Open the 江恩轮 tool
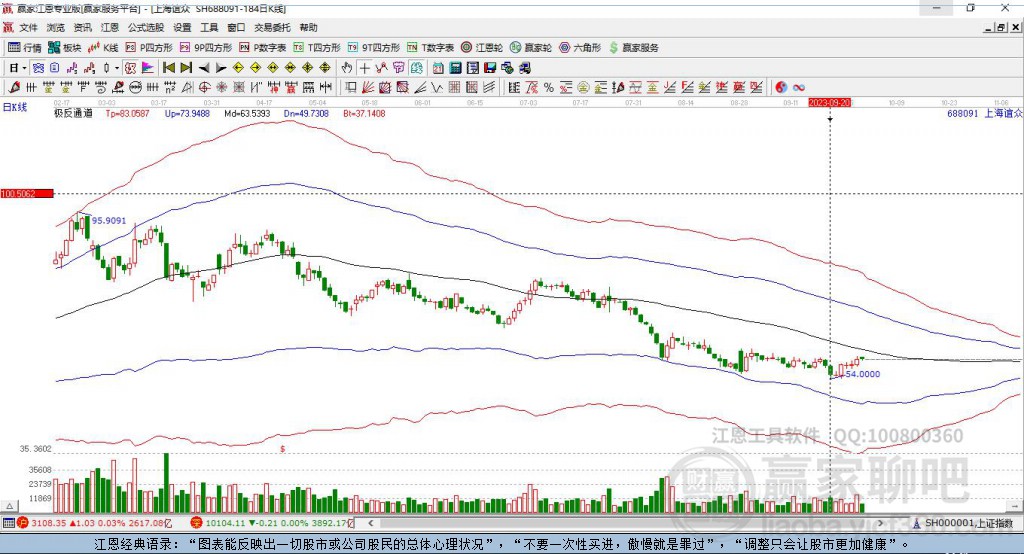The image size is (1024, 554). [x=482, y=48]
